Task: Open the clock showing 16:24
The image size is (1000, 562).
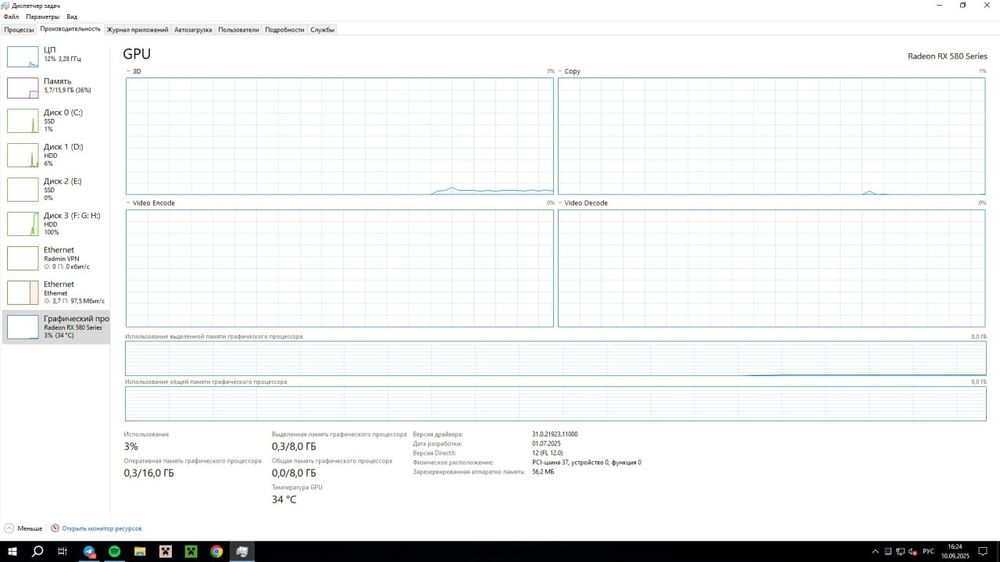Action: [955, 551]
